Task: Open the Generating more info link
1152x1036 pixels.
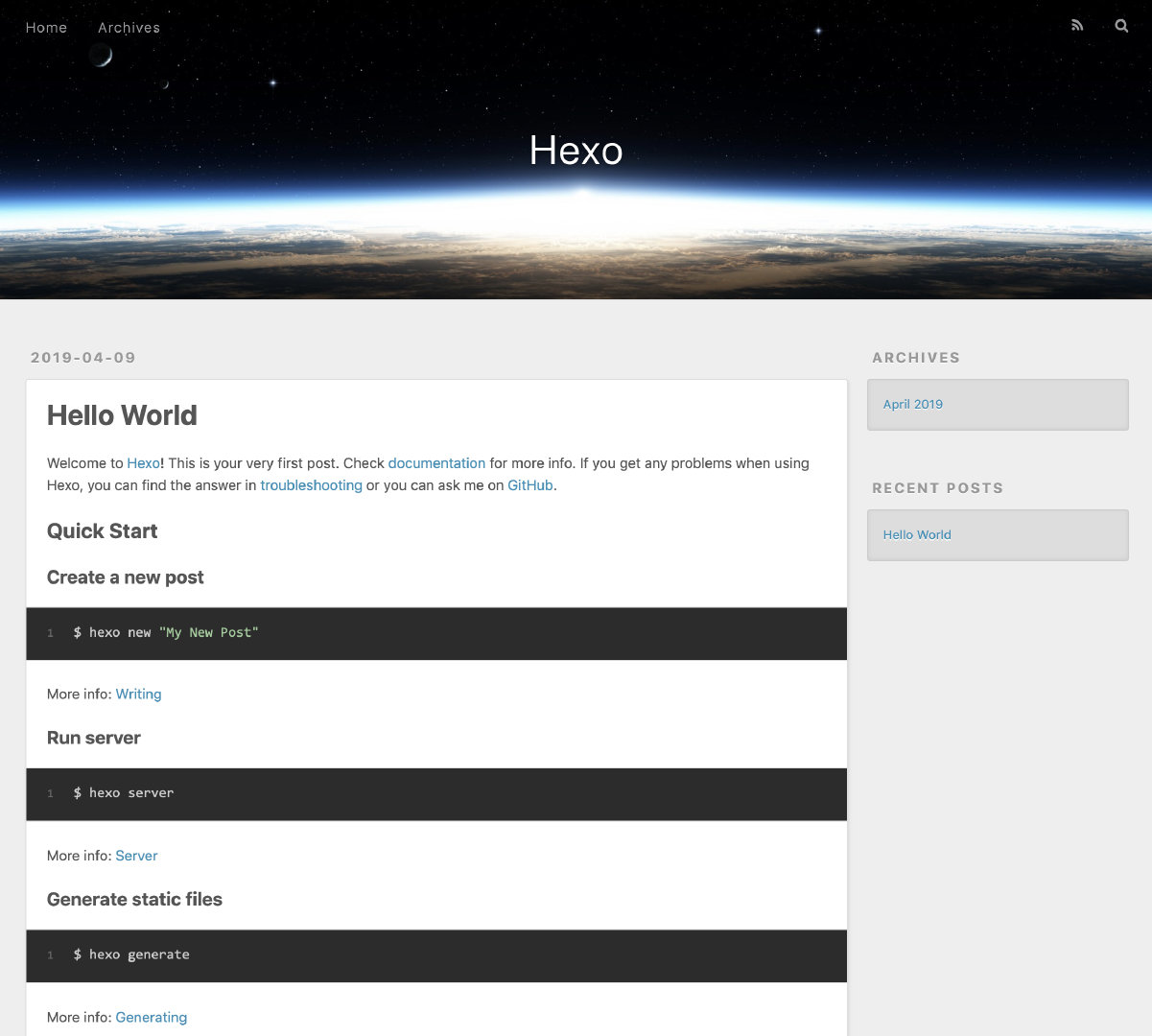Action: (152, 1018)
